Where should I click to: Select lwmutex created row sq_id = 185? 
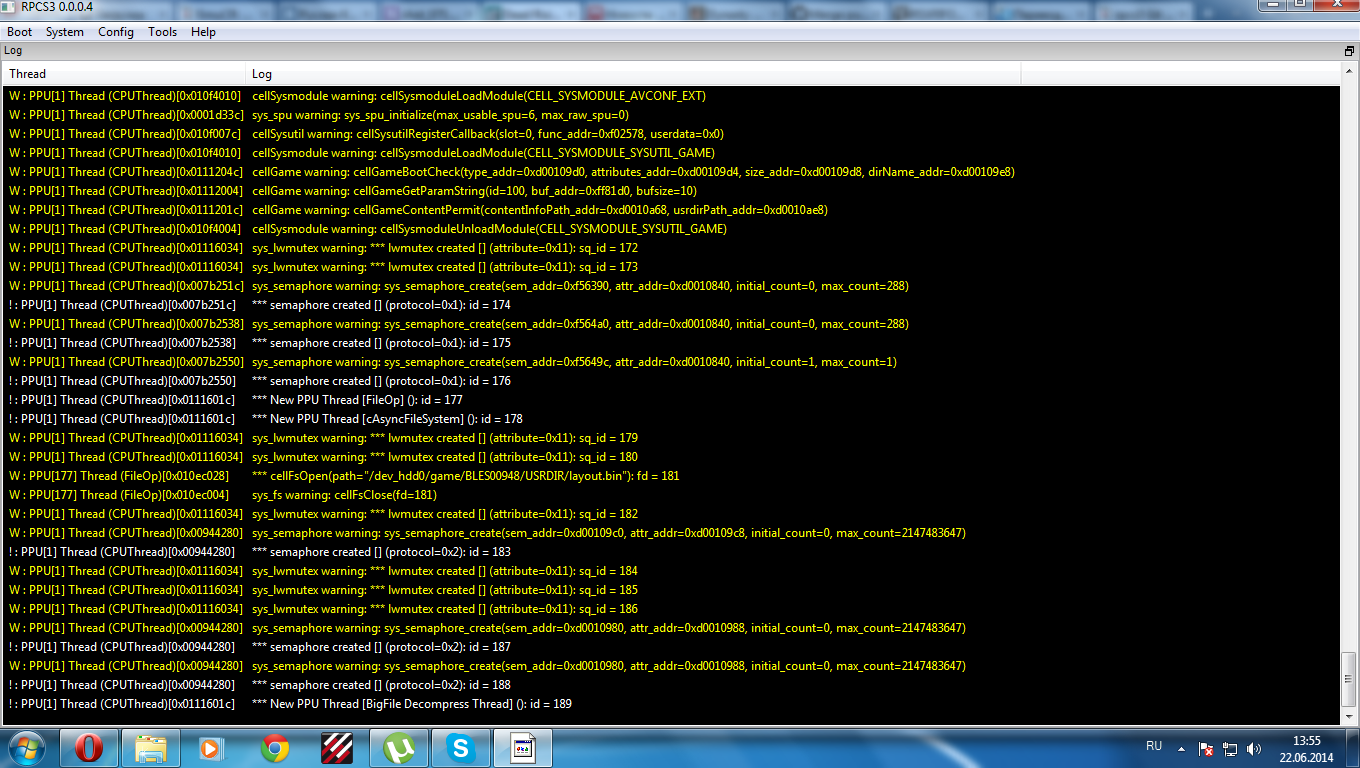[671, 590]
